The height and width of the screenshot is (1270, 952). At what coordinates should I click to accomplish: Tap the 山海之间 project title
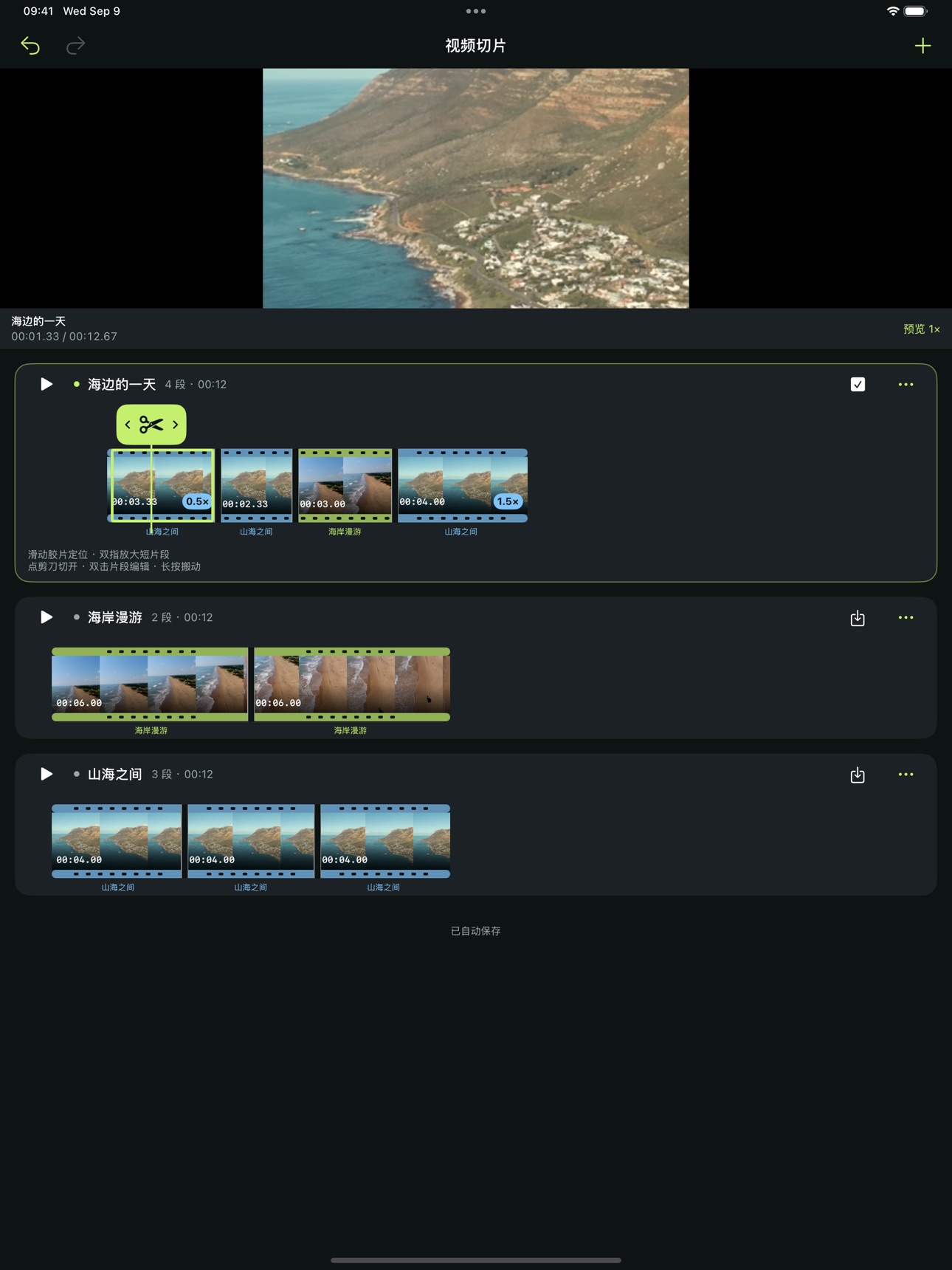115,774
